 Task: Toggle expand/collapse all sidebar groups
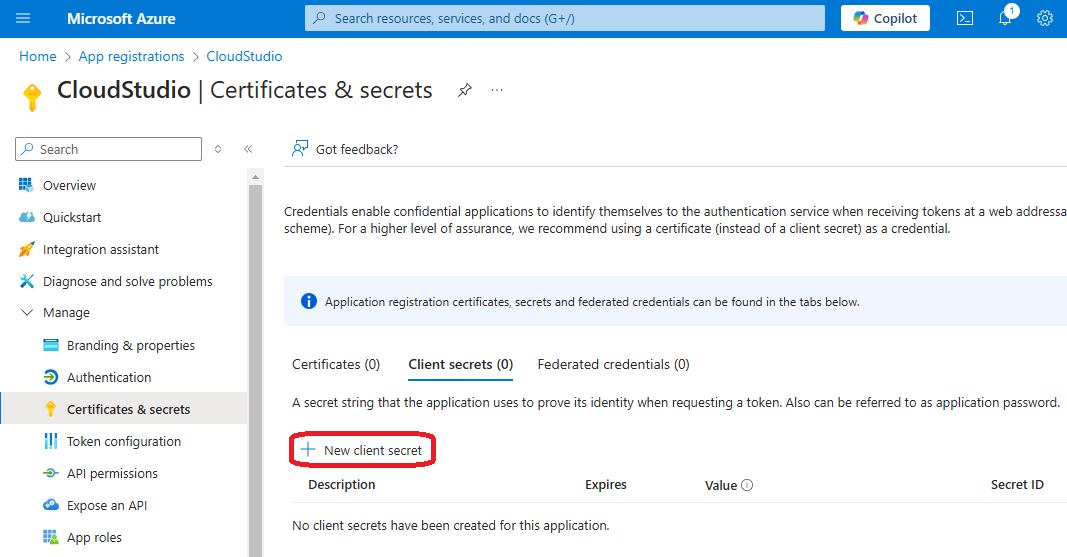(x=218, y=149)
